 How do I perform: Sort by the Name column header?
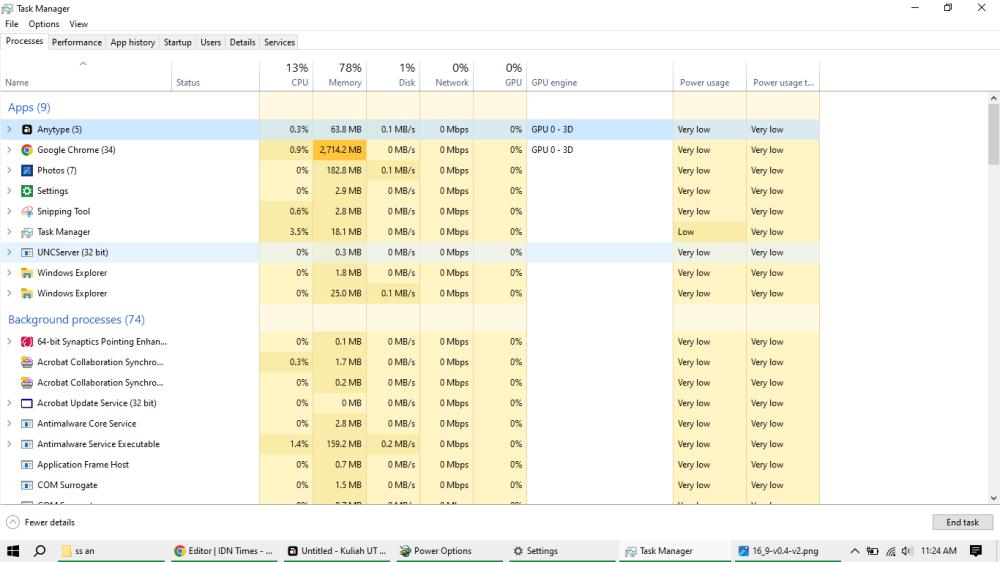(85, 75)
